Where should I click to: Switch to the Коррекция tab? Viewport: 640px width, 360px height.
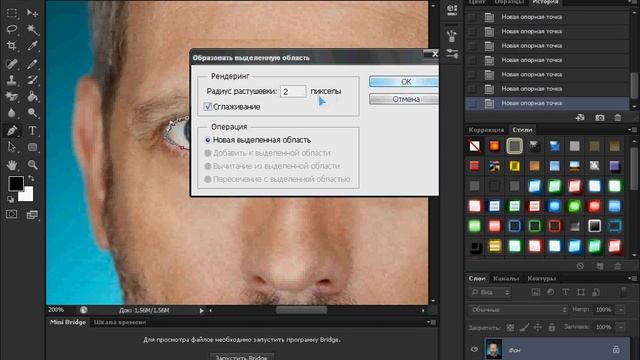pos(486,130)
